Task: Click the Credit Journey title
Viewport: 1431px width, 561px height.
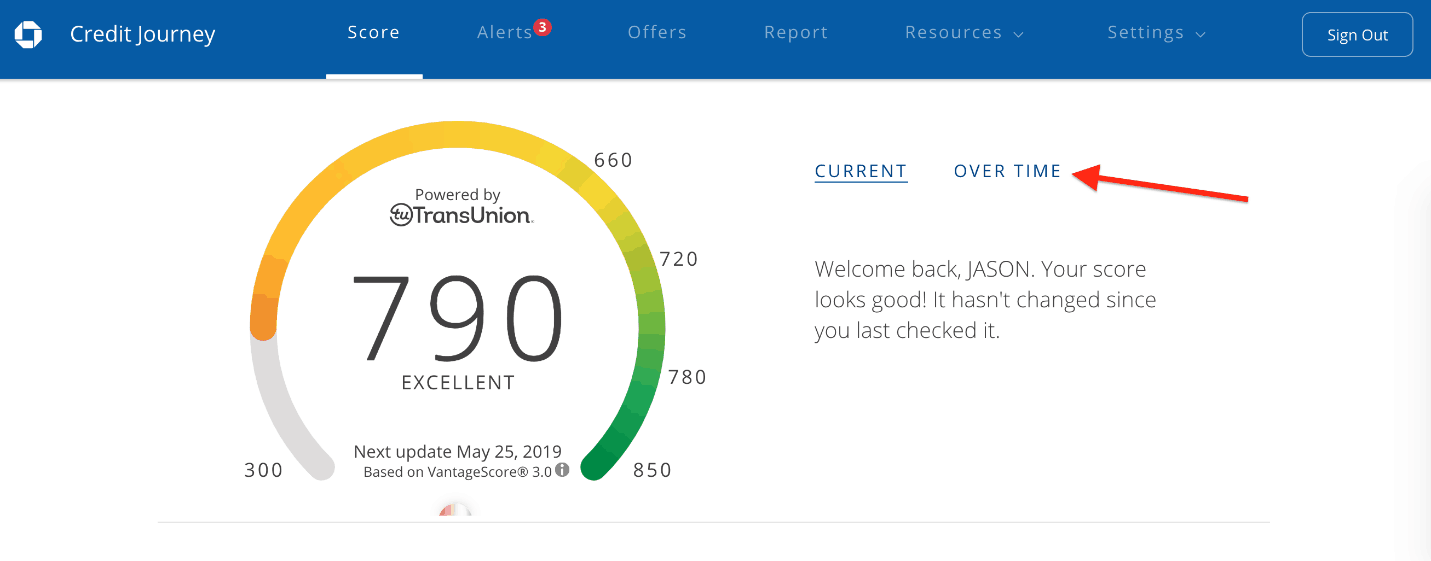Action: 143,35
